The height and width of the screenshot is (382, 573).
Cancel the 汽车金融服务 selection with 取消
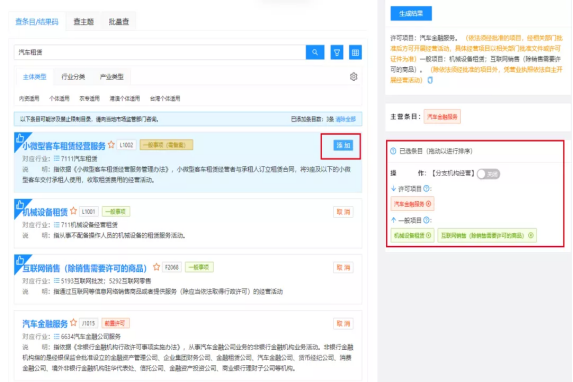[343, 324]
